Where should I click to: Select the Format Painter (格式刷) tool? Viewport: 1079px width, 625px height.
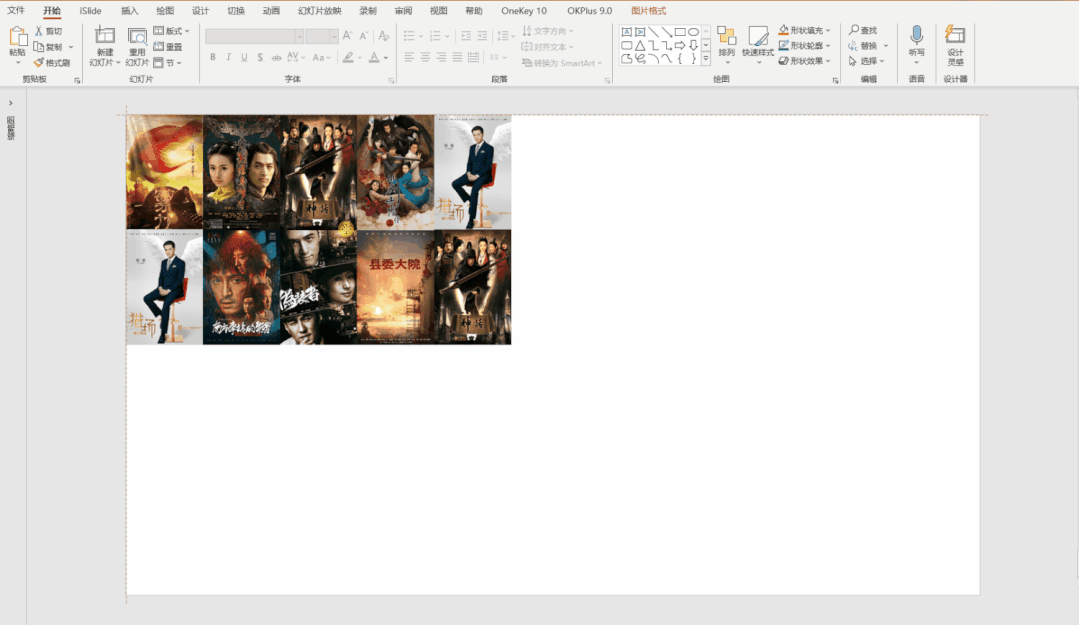[52, 63]
